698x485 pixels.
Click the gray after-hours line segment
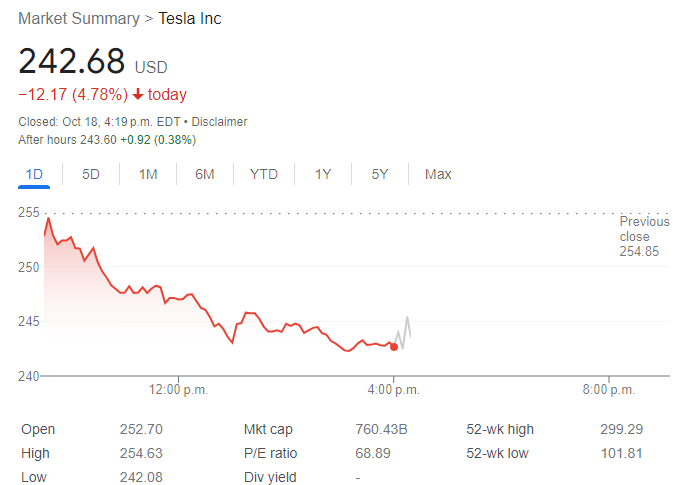(x=406, y=328)
